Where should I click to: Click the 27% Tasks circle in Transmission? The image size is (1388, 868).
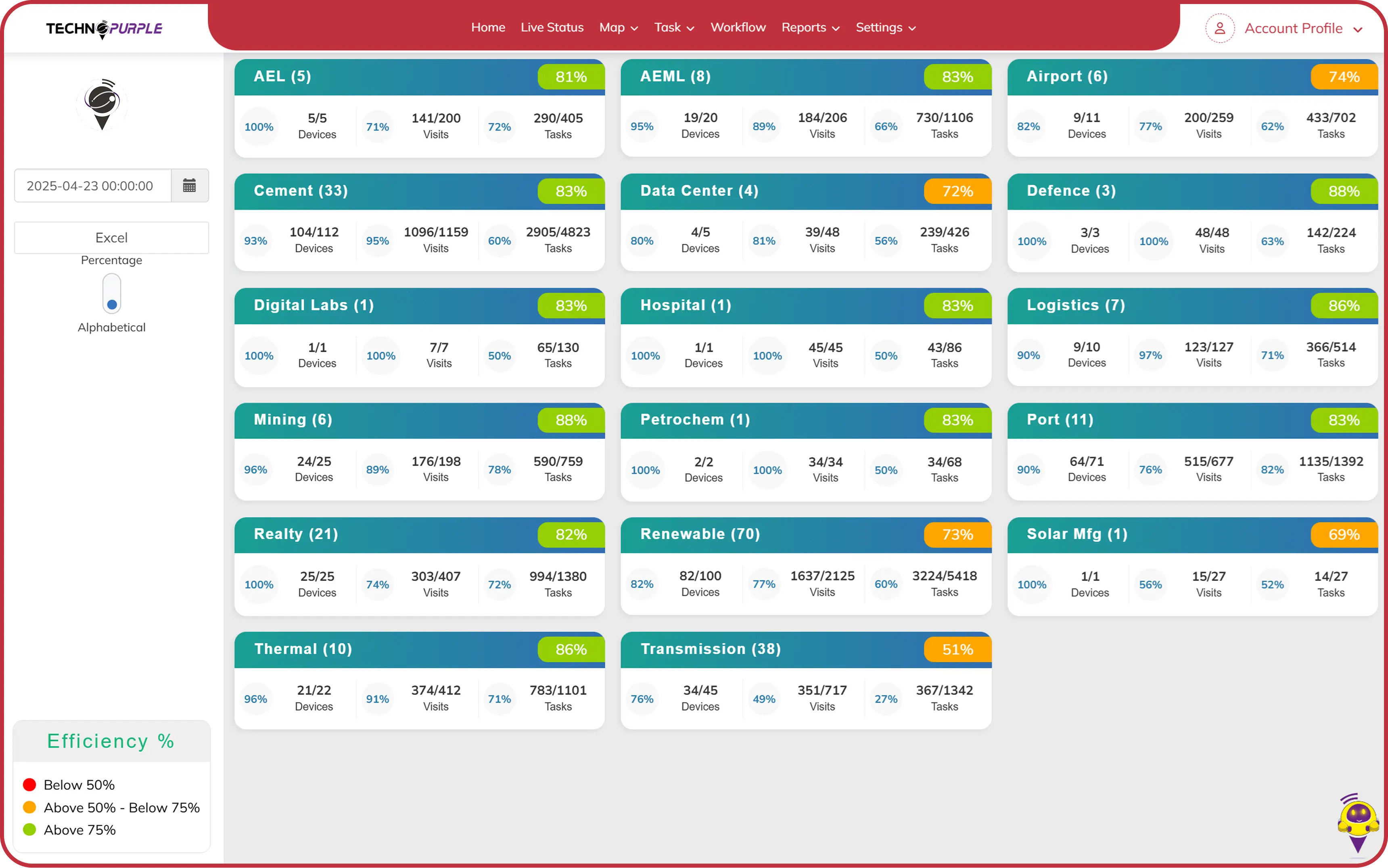click(886, 699)
